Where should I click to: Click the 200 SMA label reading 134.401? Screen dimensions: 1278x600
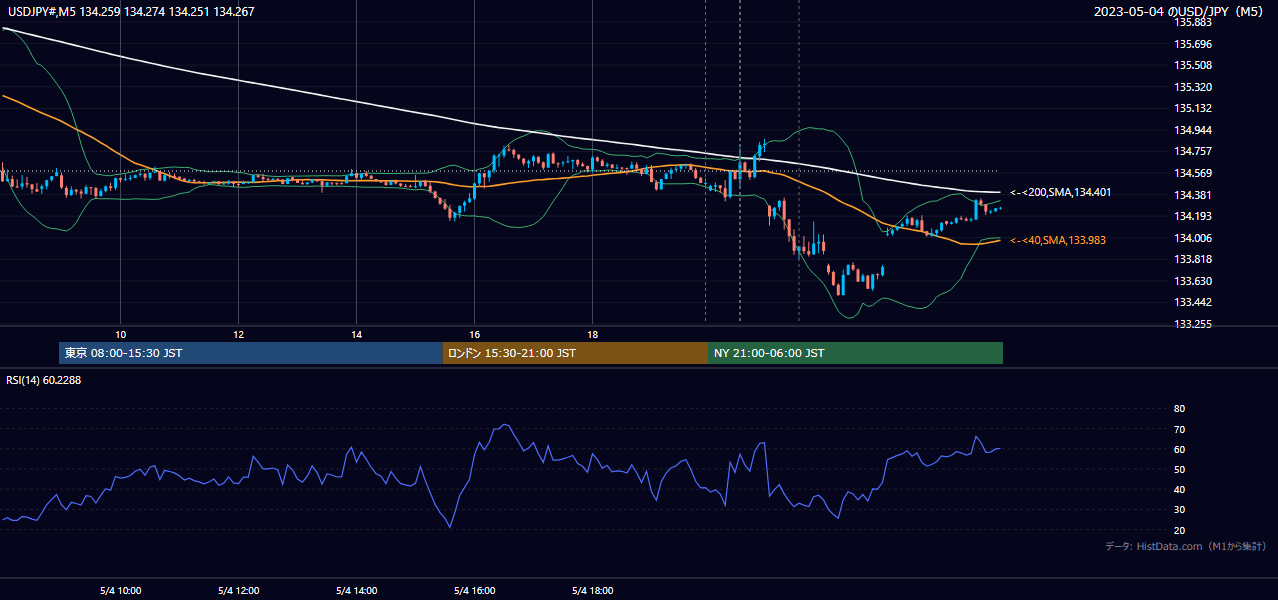[x=1061, y=192]
